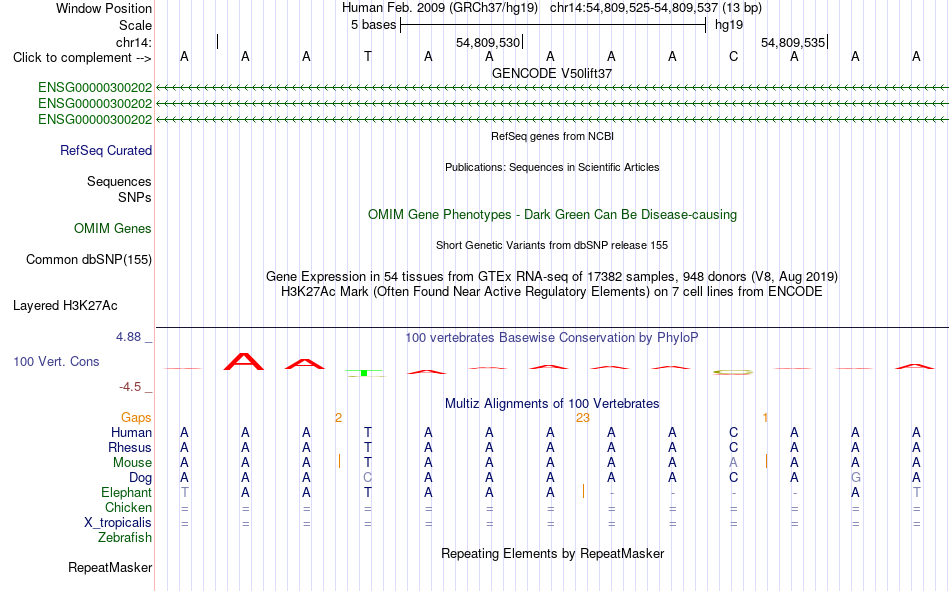Viewport: 950px width, 591px height.
Task: Click the Human Feb. 2009 (GRCh37/hg19) title
Action: tap(440, 8)
